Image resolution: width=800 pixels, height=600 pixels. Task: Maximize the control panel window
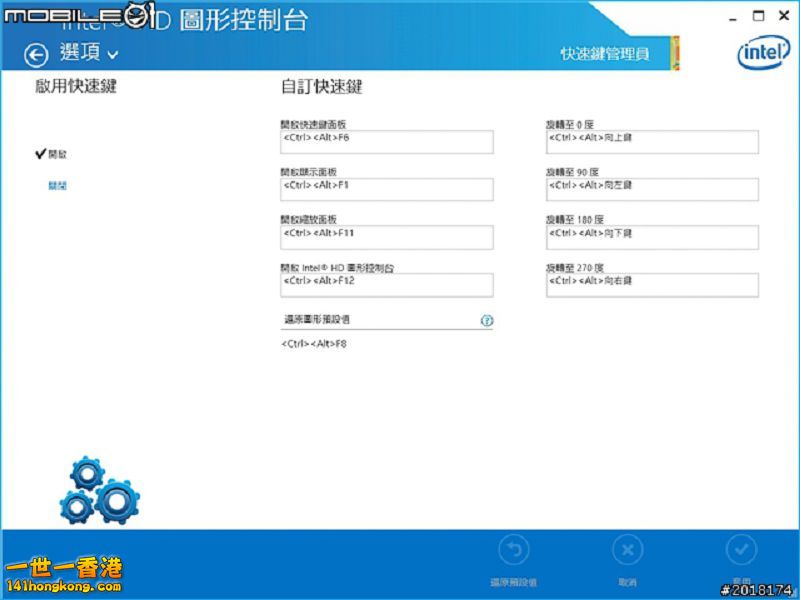tap(759, 16)
